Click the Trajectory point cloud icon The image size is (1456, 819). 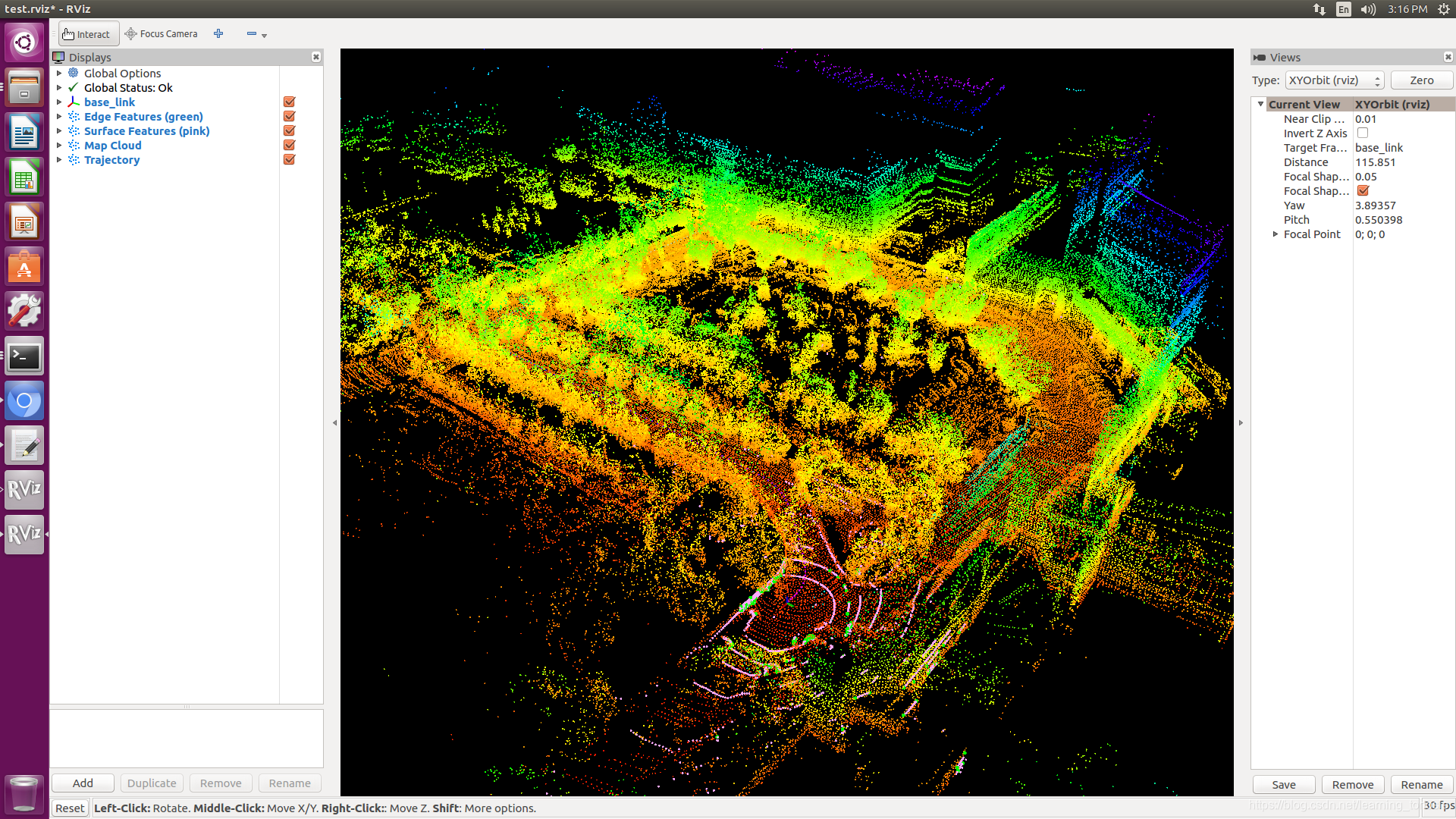coord(74,160)
